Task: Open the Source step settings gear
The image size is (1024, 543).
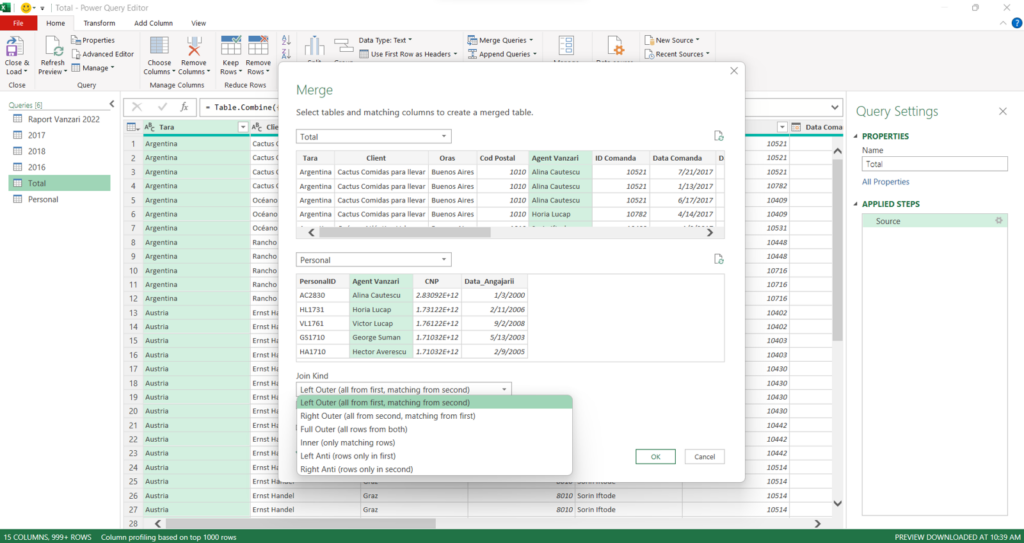Action: click(998, 221)
